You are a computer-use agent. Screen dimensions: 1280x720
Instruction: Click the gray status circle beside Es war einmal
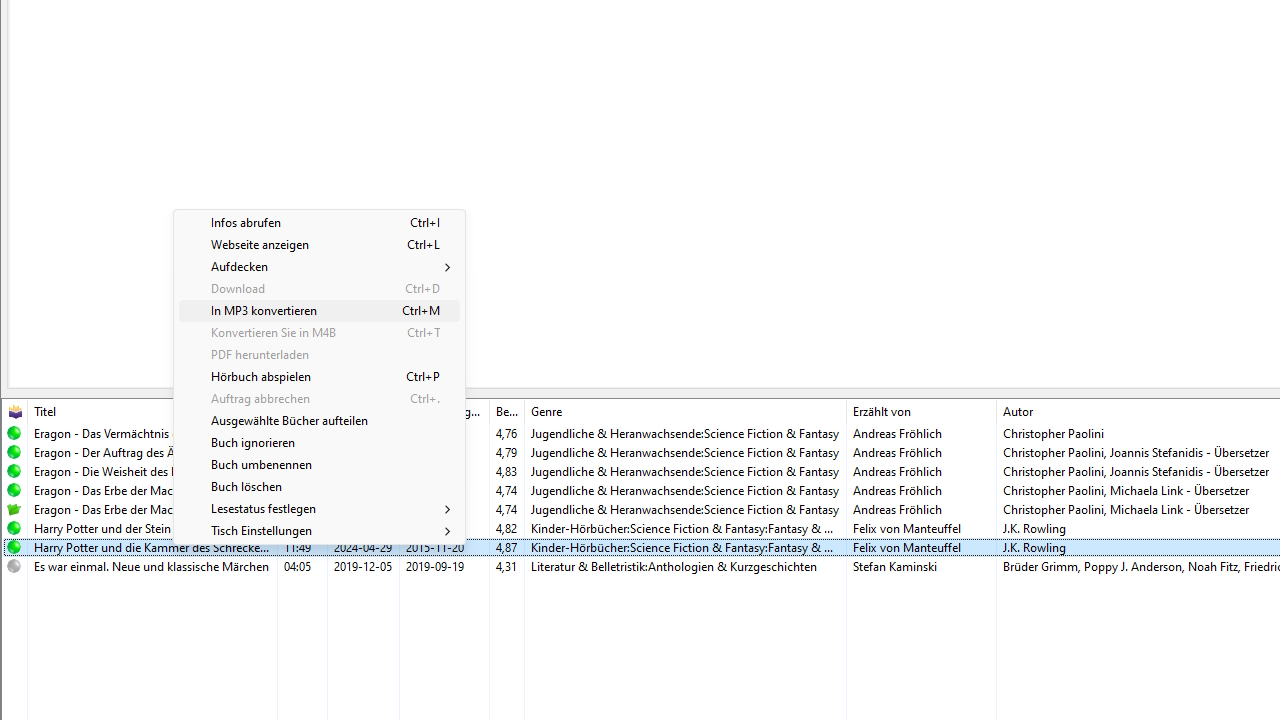click(x=14, y=566)
